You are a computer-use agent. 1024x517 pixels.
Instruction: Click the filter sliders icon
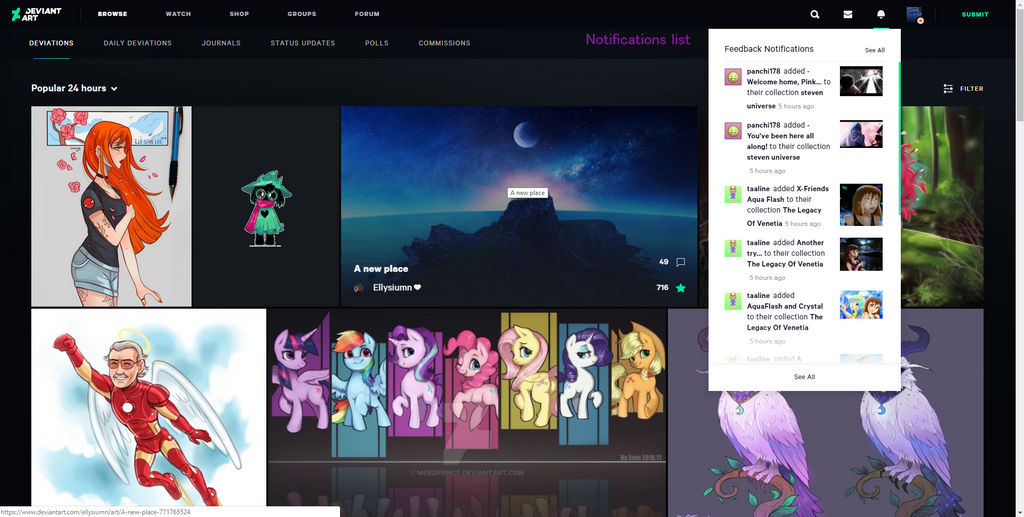948,88
